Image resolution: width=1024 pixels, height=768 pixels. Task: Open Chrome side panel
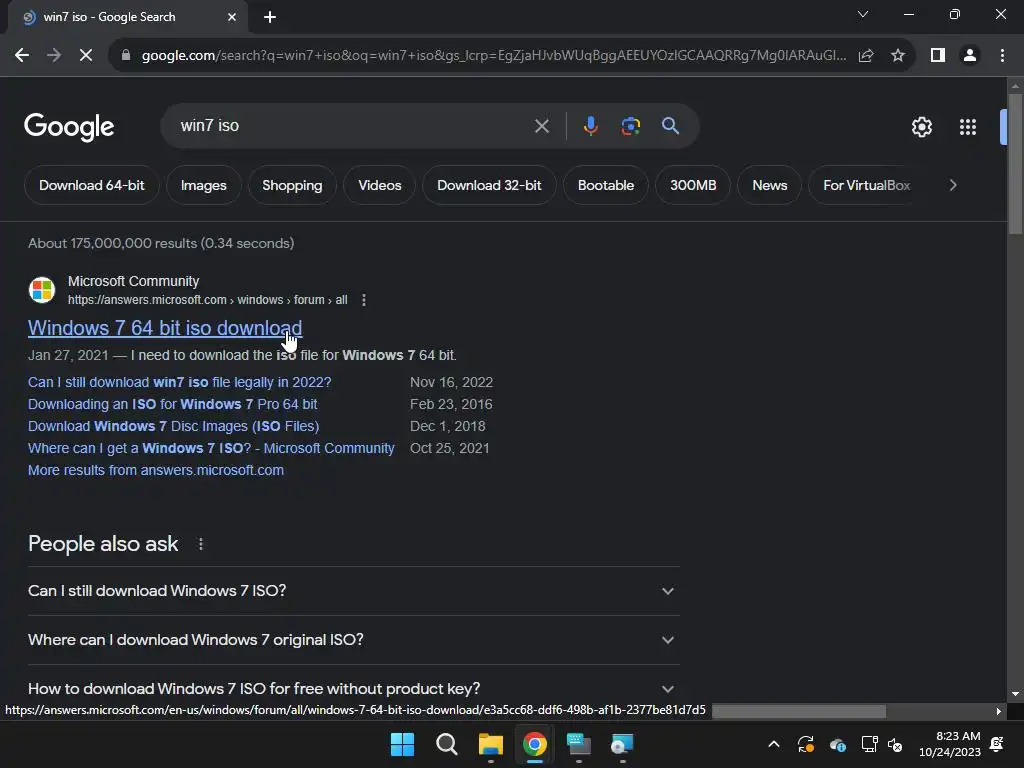938,56
